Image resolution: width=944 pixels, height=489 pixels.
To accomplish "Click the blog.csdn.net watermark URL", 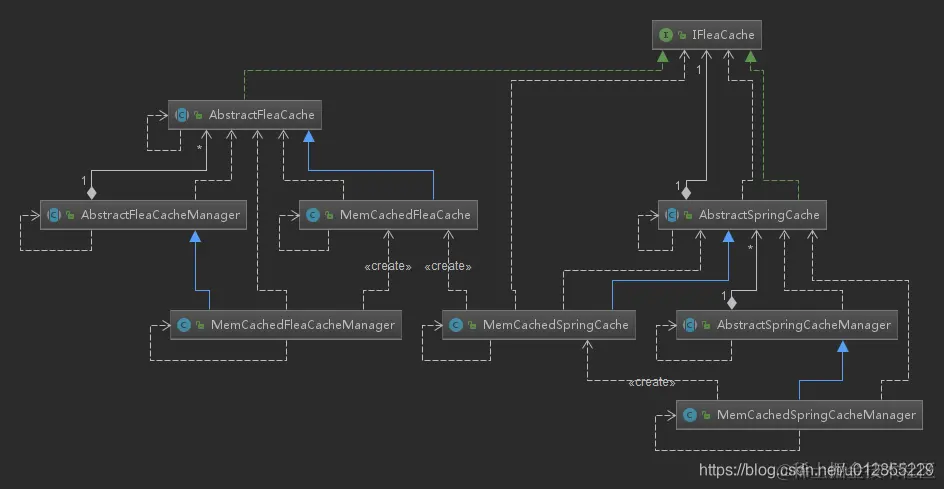I will pyautogui.click(x=816, y=469).
